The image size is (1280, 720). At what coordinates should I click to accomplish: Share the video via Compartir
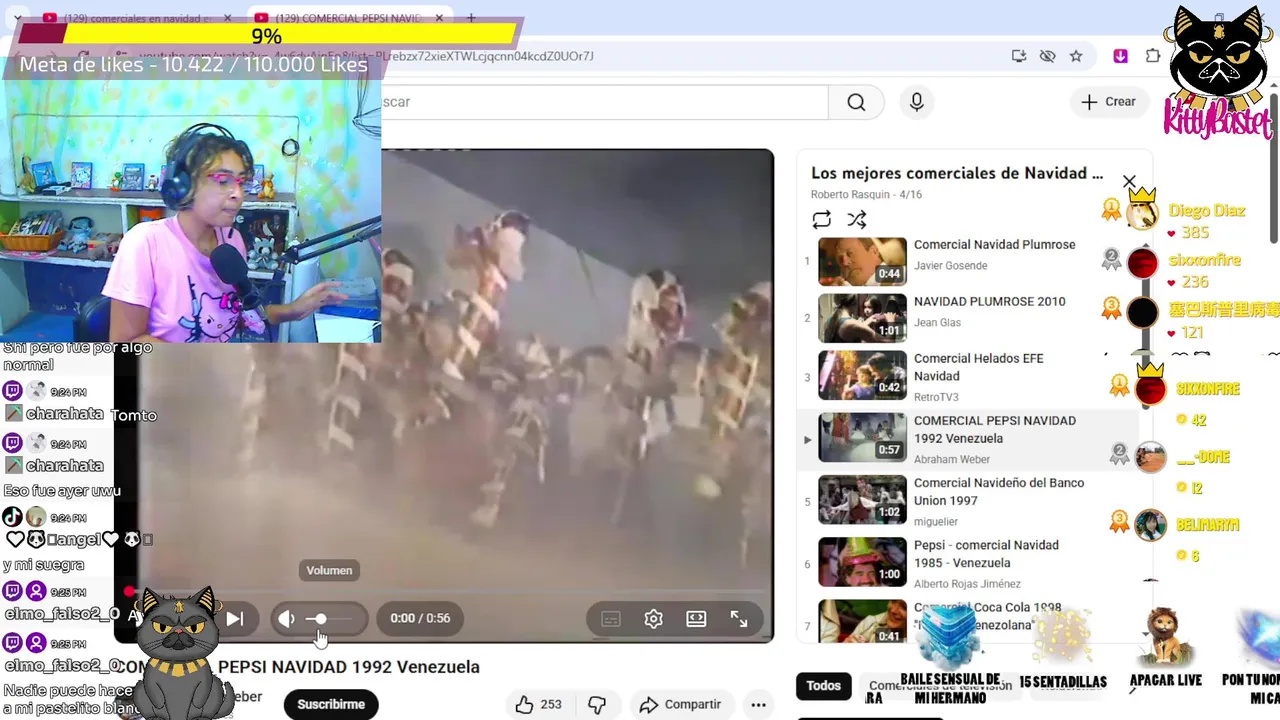click(681, 704)
